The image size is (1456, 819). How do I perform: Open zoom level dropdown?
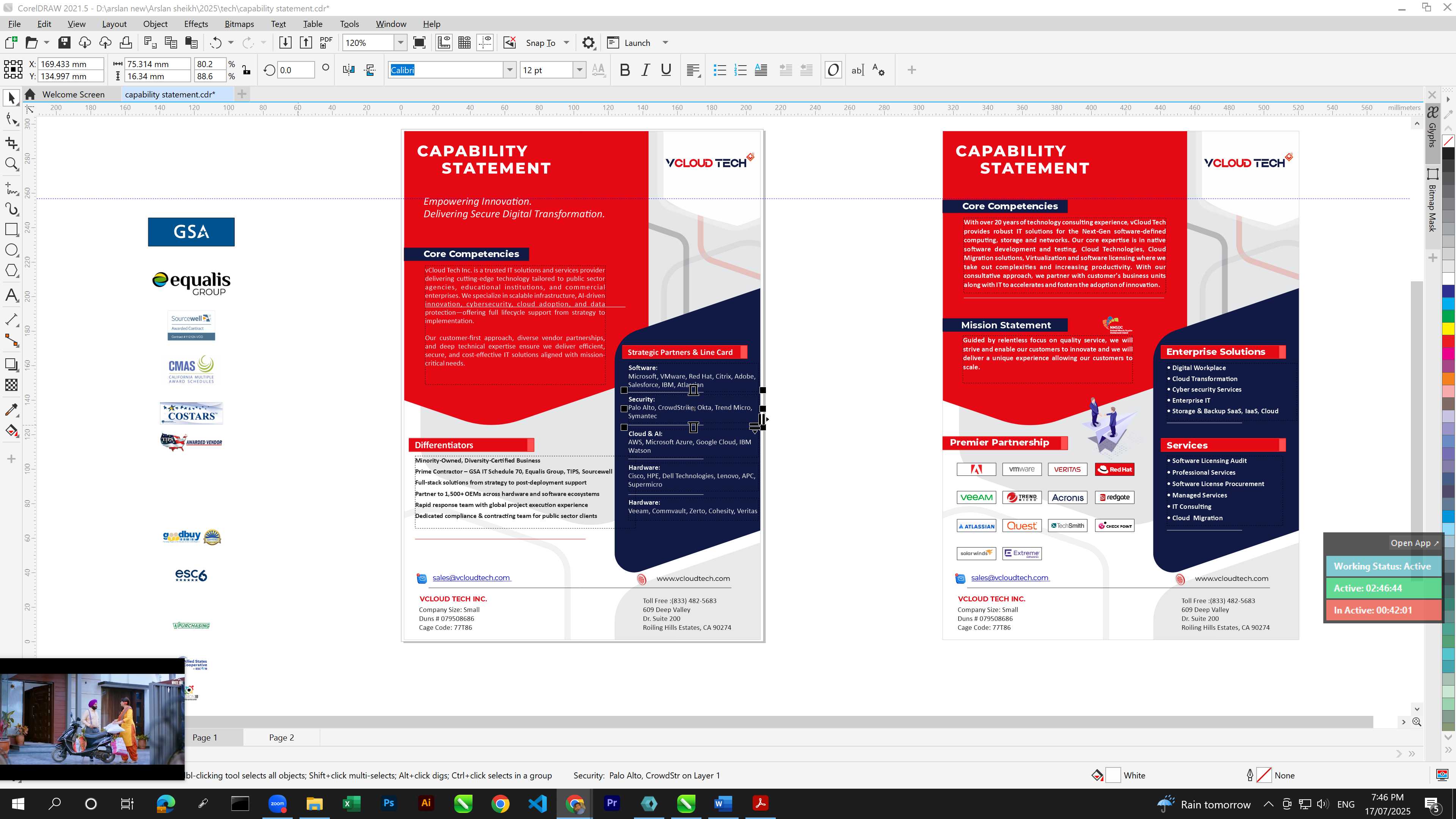tap(401, 42)
